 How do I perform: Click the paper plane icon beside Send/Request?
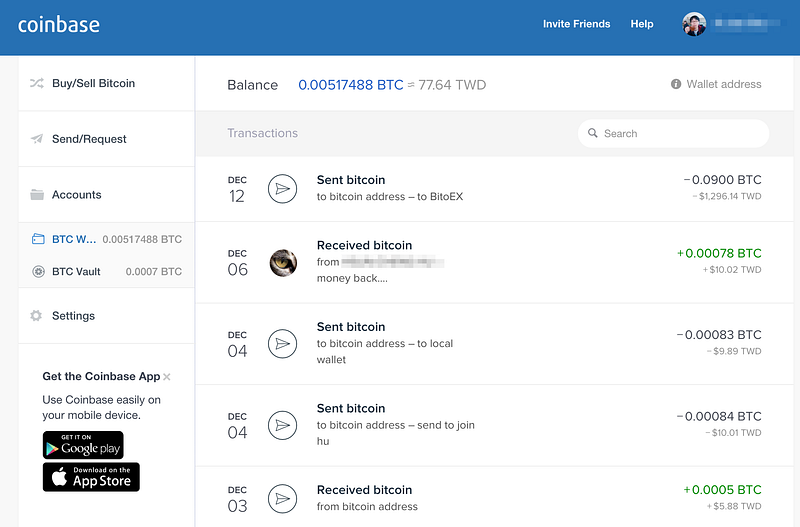tap(37, 139)
